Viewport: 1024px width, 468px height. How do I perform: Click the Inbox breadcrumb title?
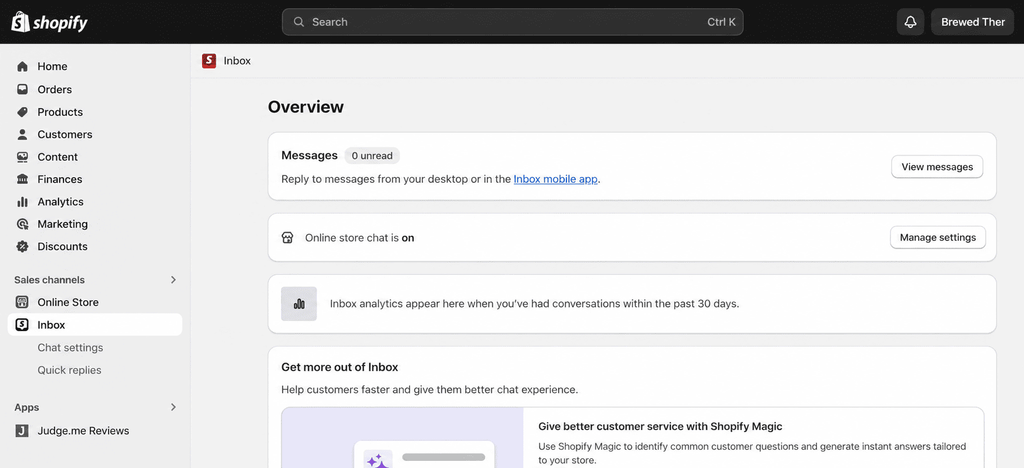237,61
